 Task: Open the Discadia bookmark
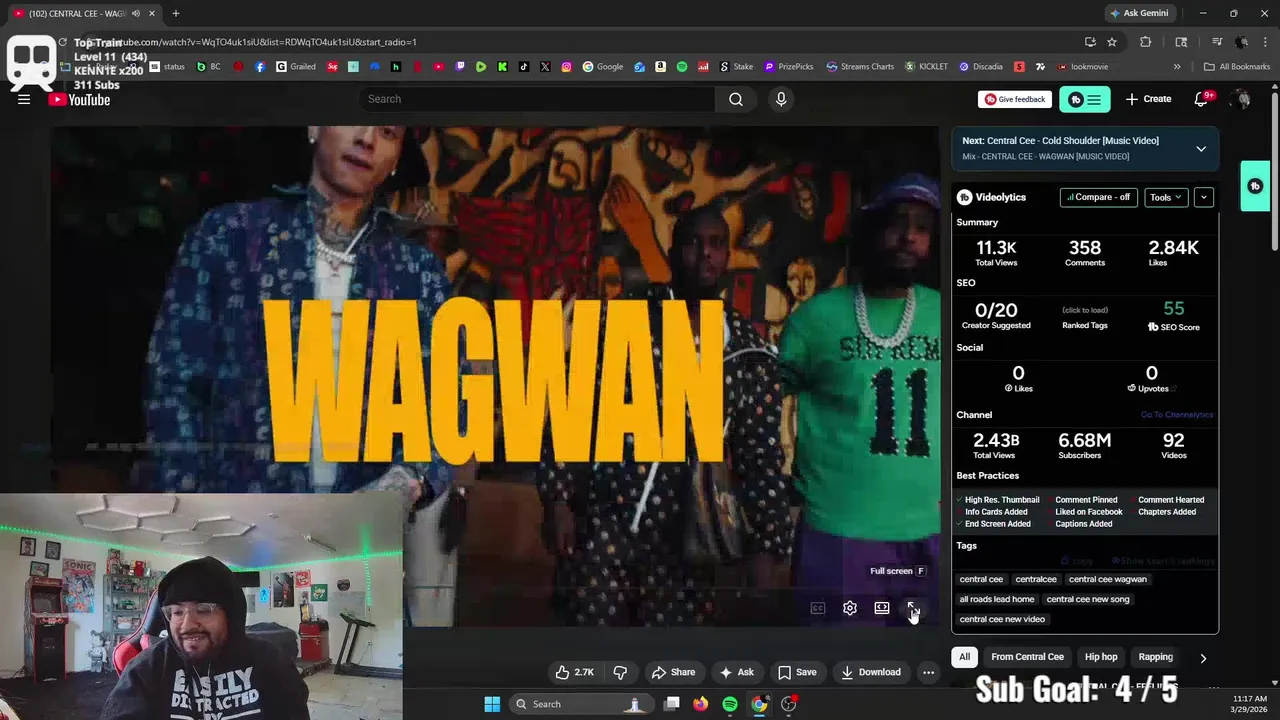(x=980, y=67)
